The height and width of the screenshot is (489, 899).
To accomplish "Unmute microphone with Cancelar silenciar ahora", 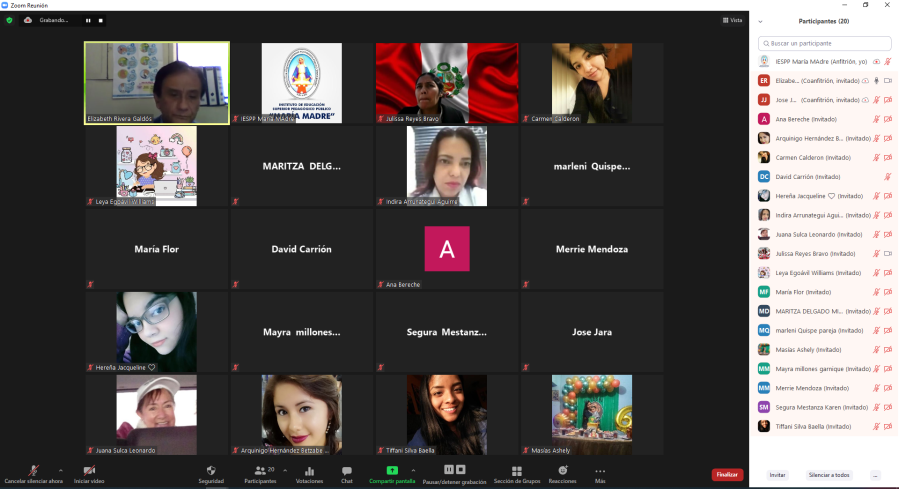I will coord(33,471).
